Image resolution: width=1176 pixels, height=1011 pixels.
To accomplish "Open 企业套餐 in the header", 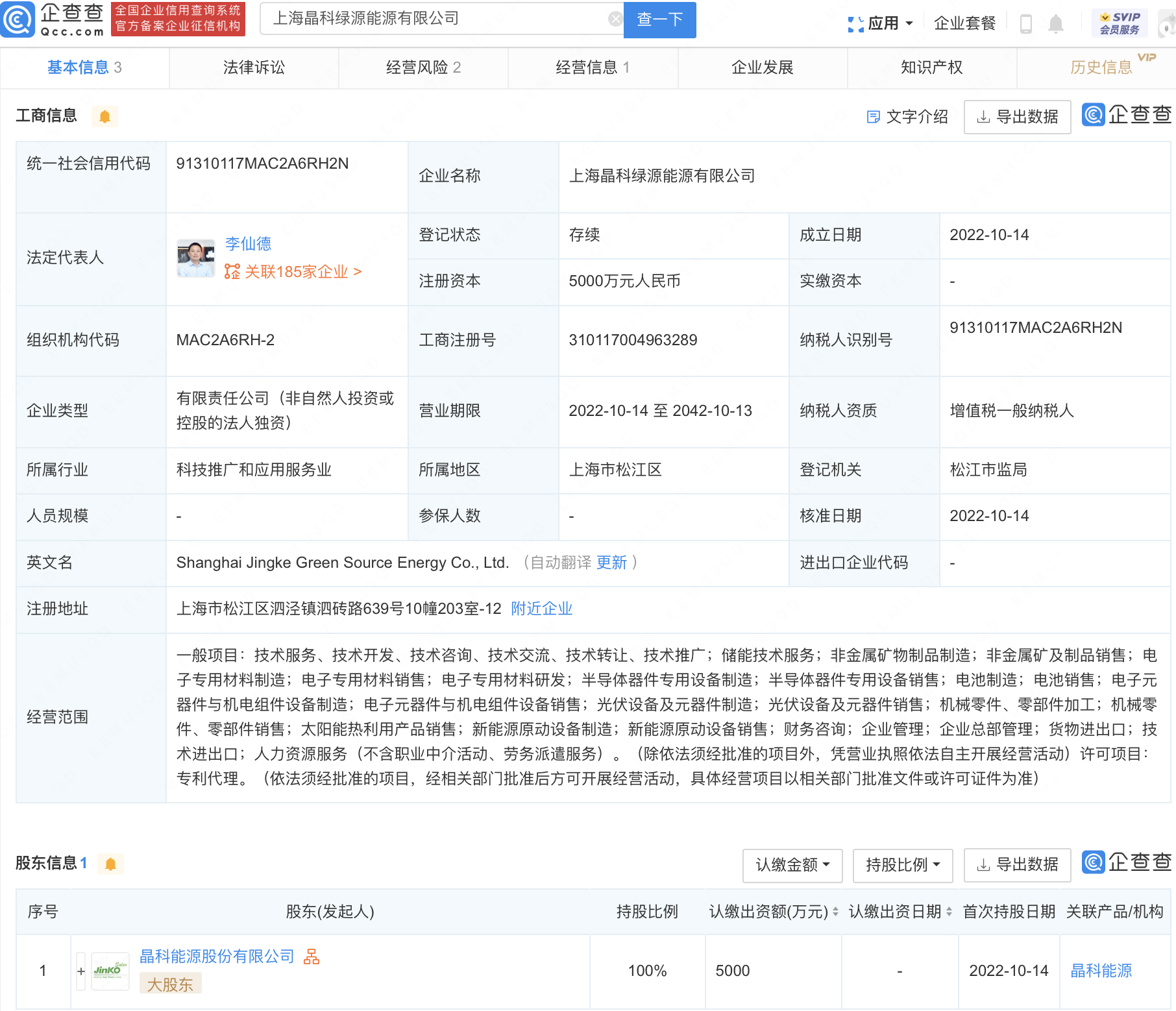I will click(964, 24).
